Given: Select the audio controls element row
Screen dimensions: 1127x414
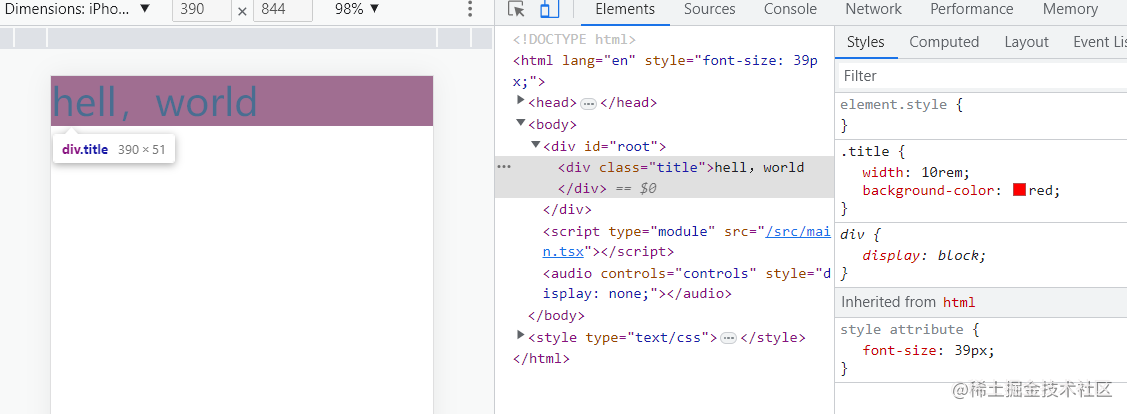Looking at the screenshot, I should (664, 283).
